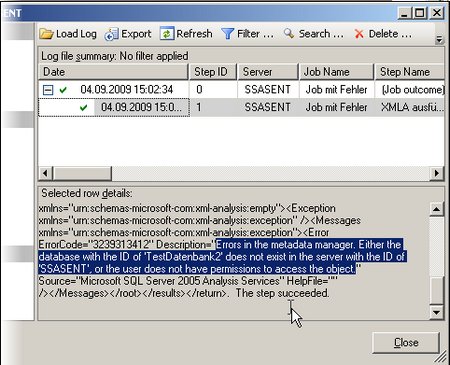Click the log grid left scroll arrow
Viewport: 450px width, 365px height.
coord(46,173)
